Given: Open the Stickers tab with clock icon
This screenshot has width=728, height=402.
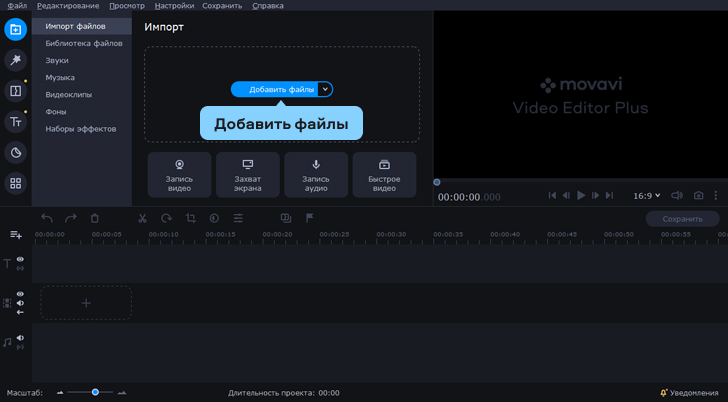Looking at the screenshot, I should 16,152.
